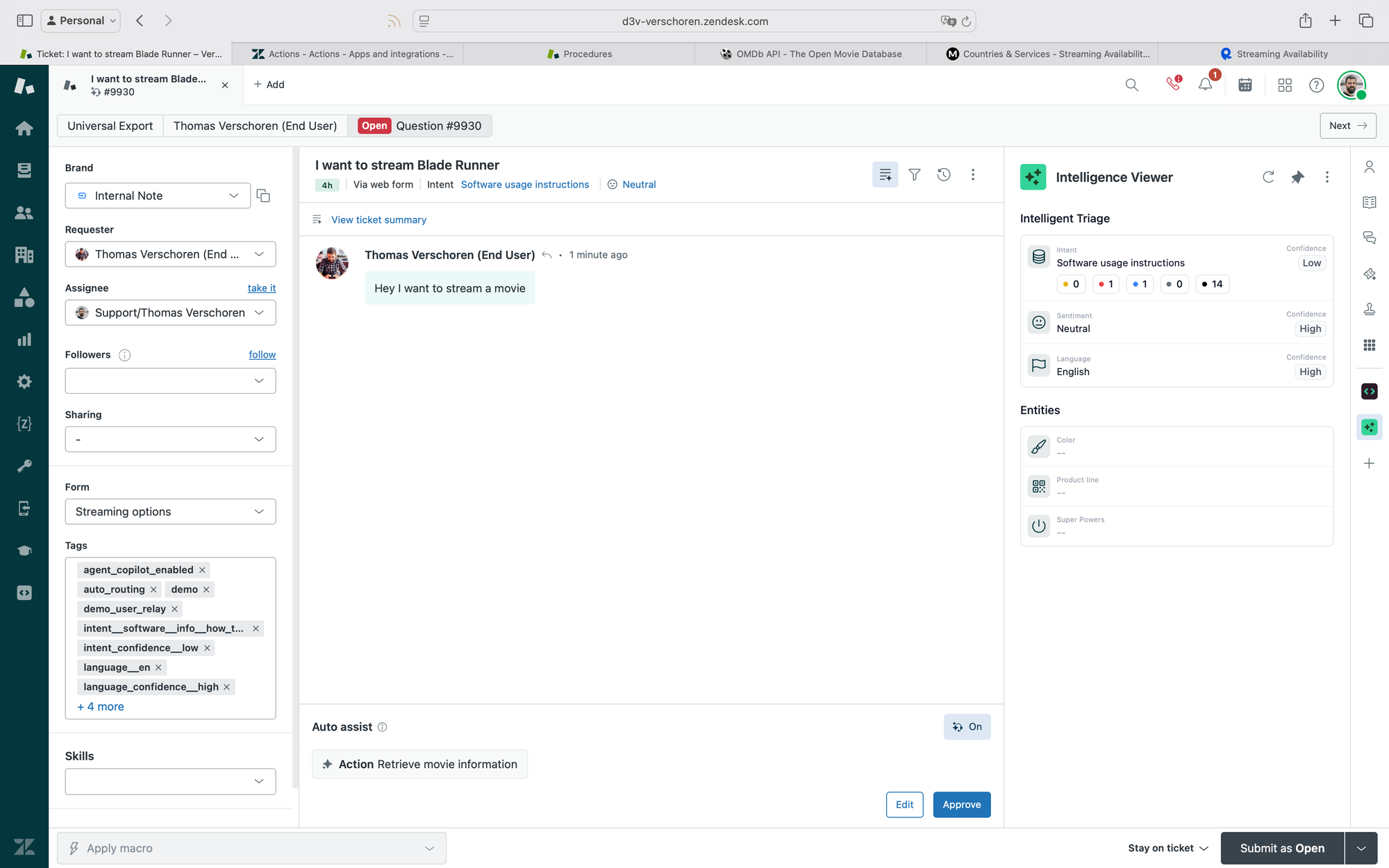Open Admin Center gear in sidebar
Viewport: 1389px width, 868px height.
point(24,381)
